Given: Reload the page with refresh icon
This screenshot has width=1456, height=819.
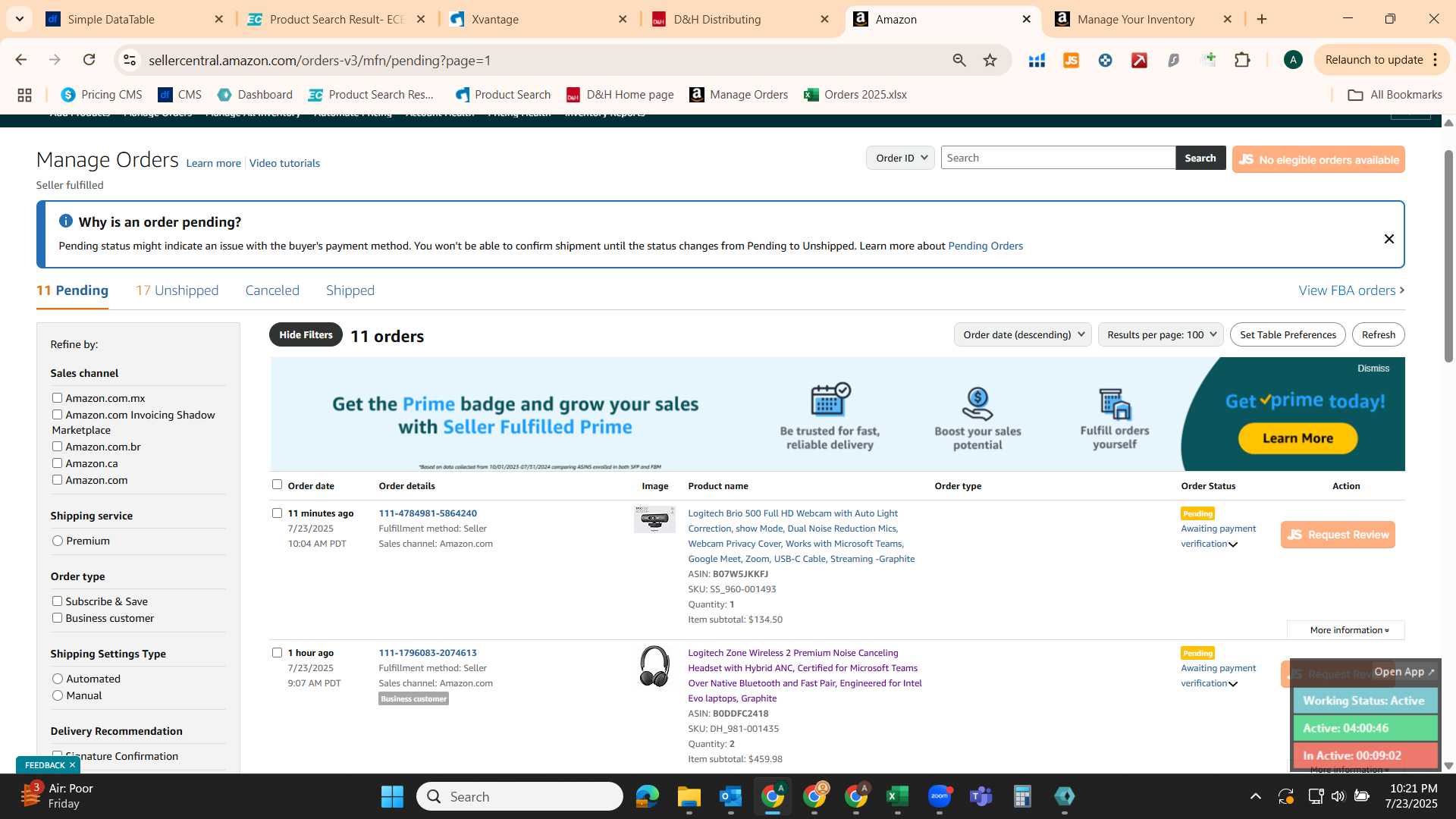Looking at the screenshot, I should pos(89,60).
